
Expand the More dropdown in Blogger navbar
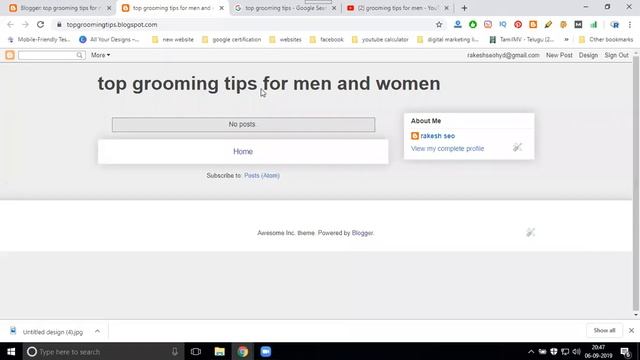pos(100,55)
